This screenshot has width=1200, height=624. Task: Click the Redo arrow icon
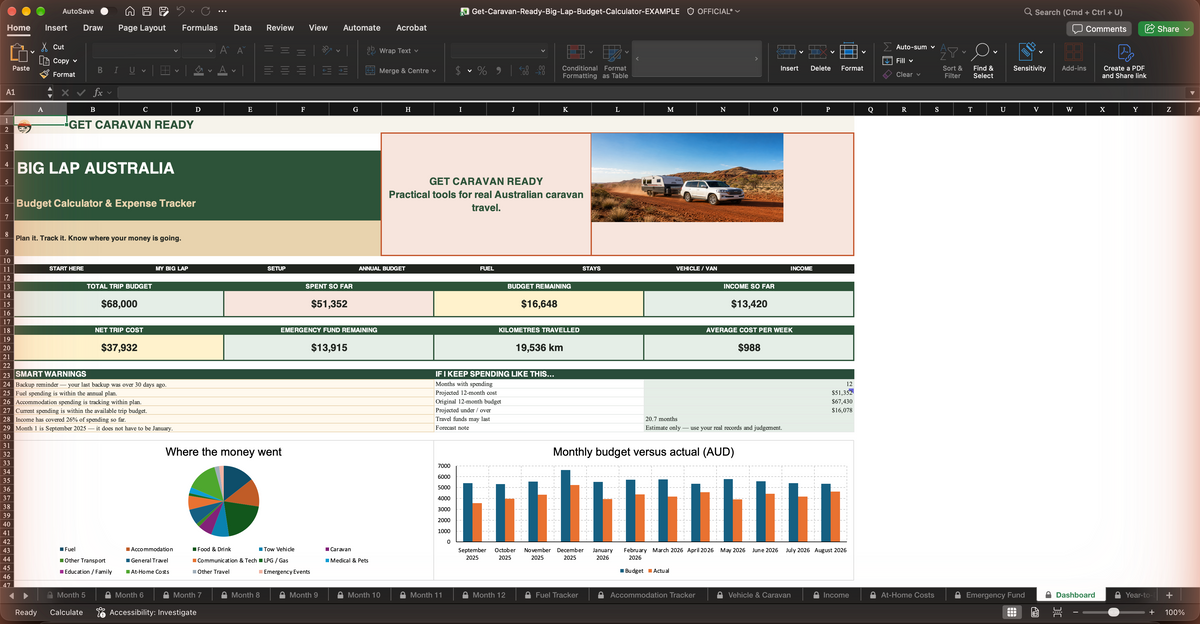point(205,11)
